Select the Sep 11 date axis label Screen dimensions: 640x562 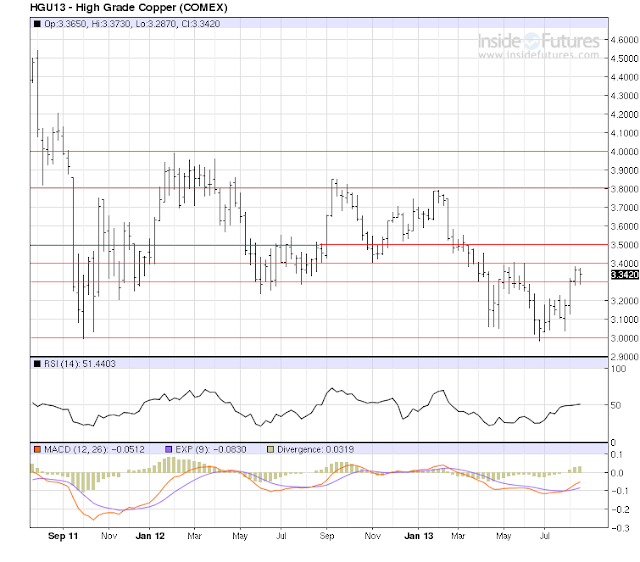[63, 536]
